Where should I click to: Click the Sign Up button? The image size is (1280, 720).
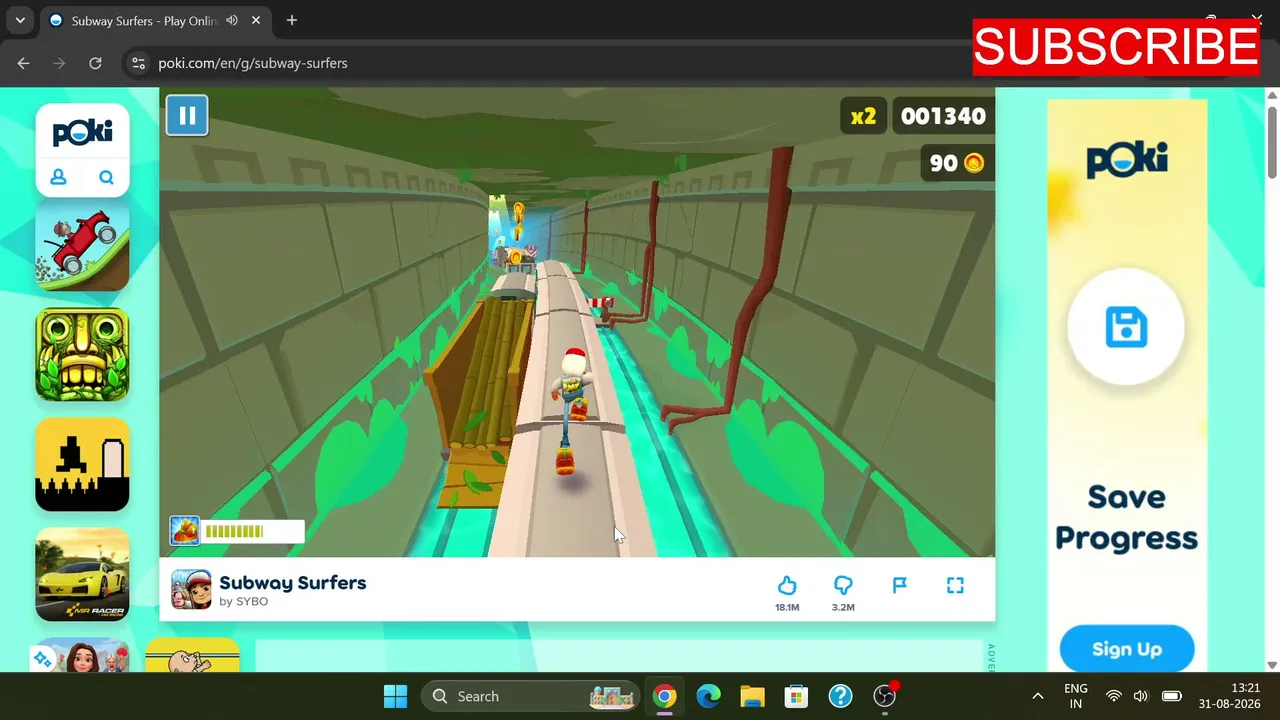(1127, 650)
